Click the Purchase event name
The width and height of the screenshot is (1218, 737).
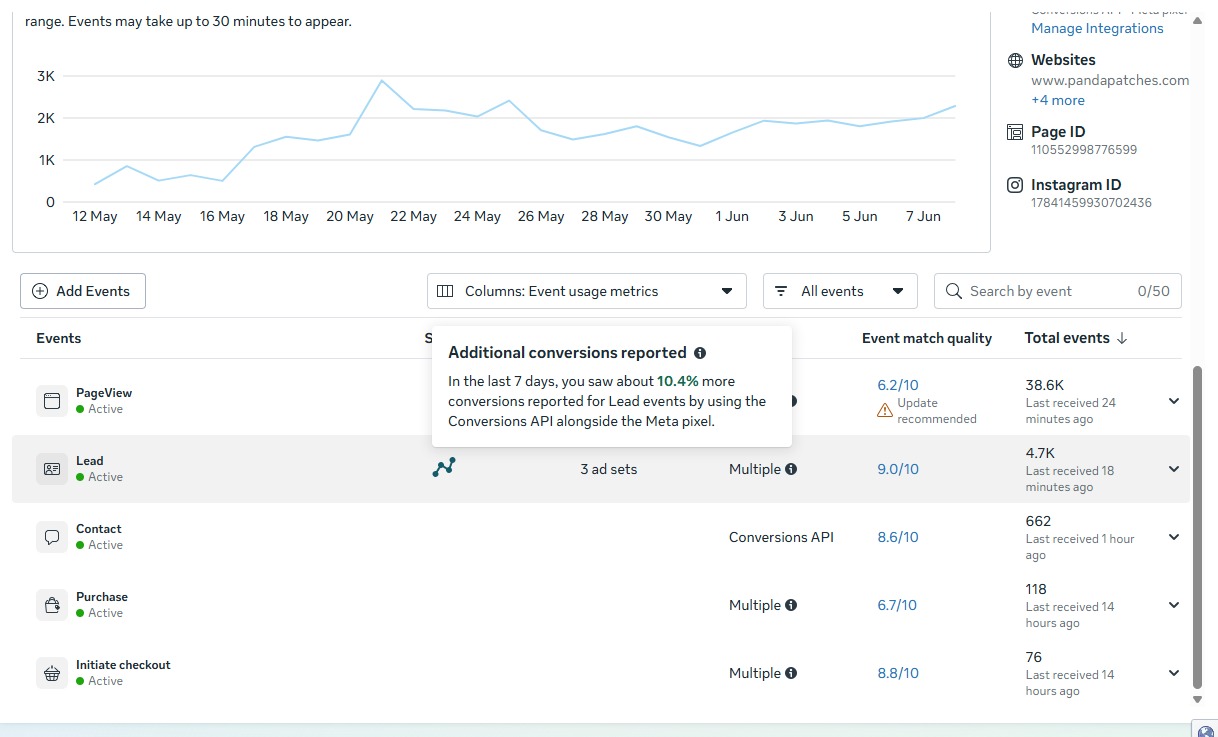[x=102, y=597]
